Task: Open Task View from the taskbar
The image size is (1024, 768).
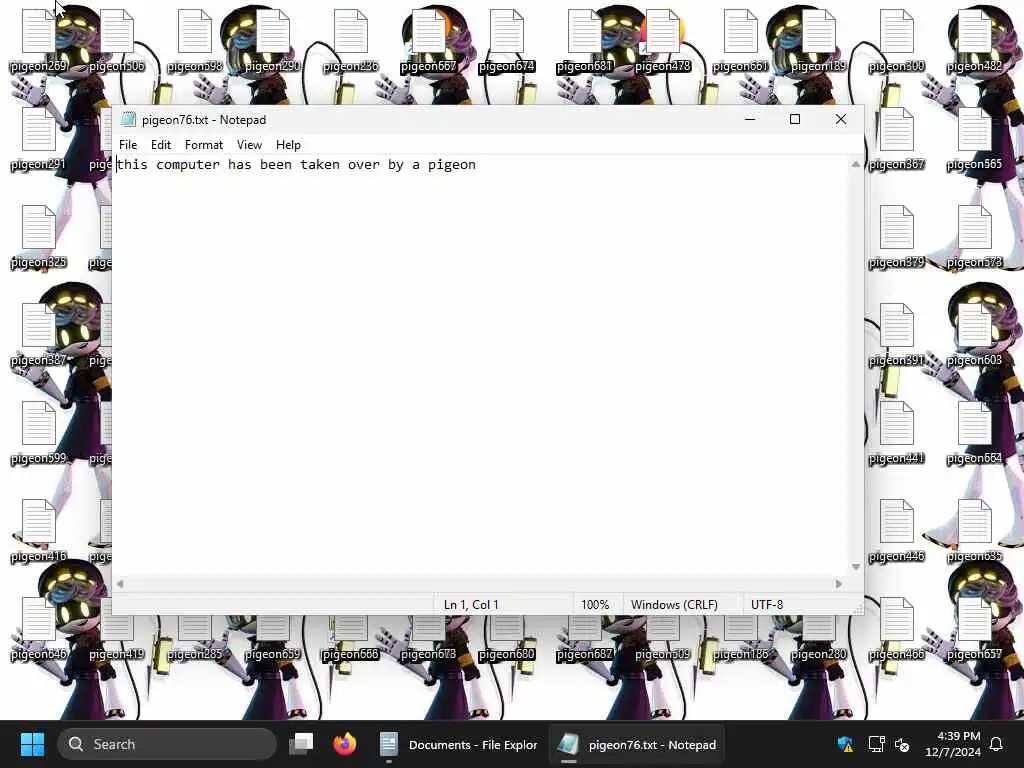Action: coord(301,744)
